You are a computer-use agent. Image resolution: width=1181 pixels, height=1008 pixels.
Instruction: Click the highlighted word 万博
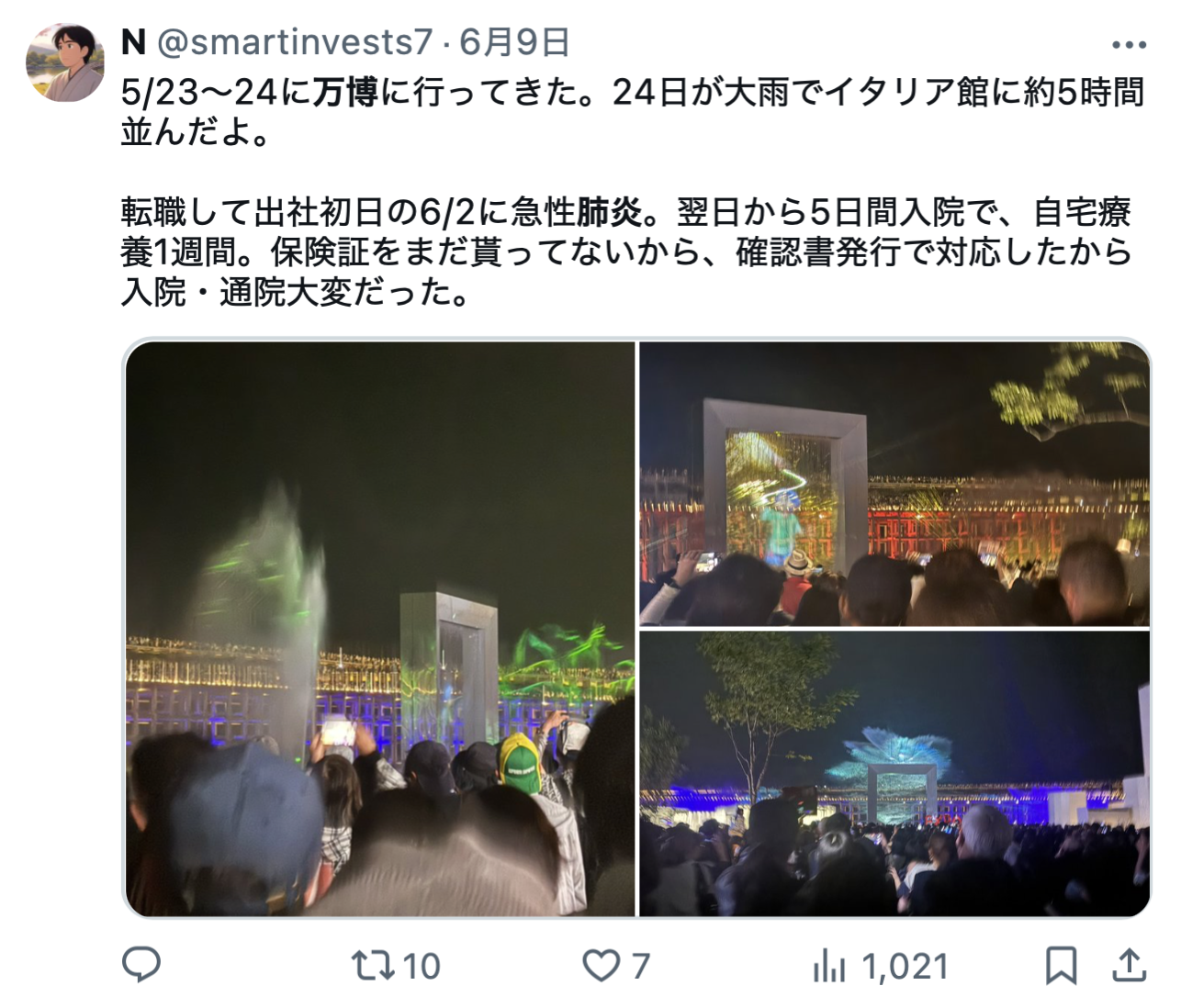(345, 93)
